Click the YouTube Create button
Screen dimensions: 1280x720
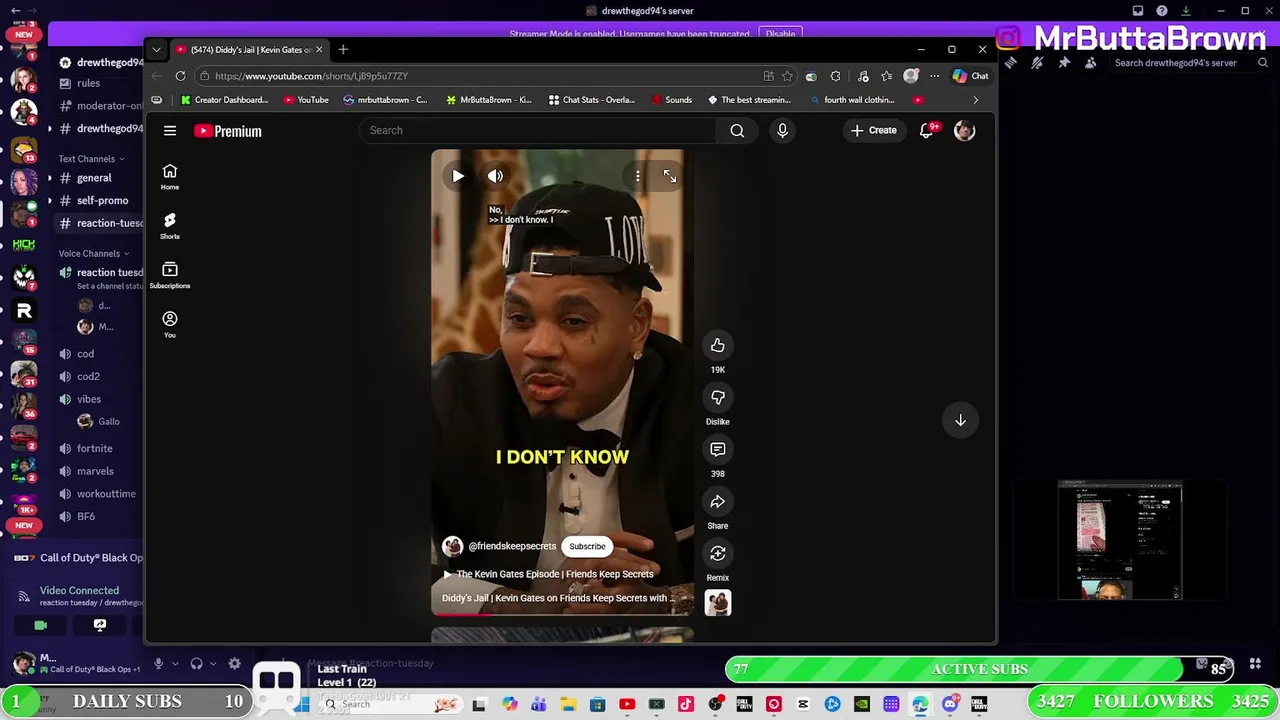tap(873, 130)
